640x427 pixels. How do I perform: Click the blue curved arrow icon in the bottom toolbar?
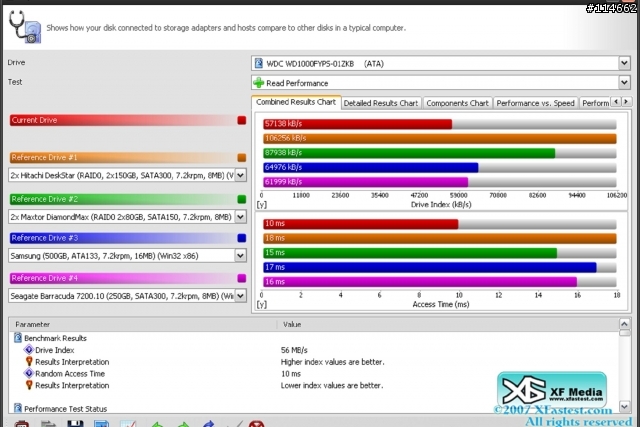pyautogui.click(x=209, y=424)
